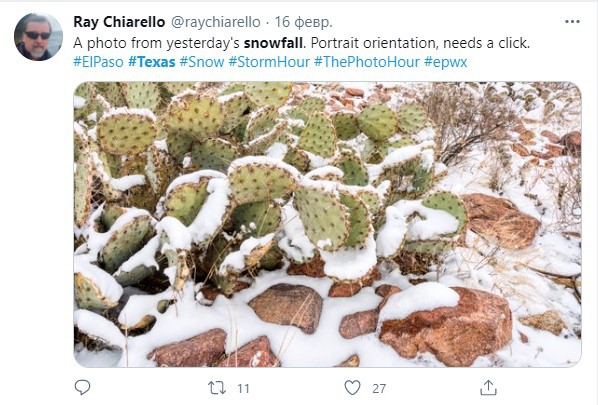Click the like count 27
Screen dimensions: 598x405
pos(379,389)
